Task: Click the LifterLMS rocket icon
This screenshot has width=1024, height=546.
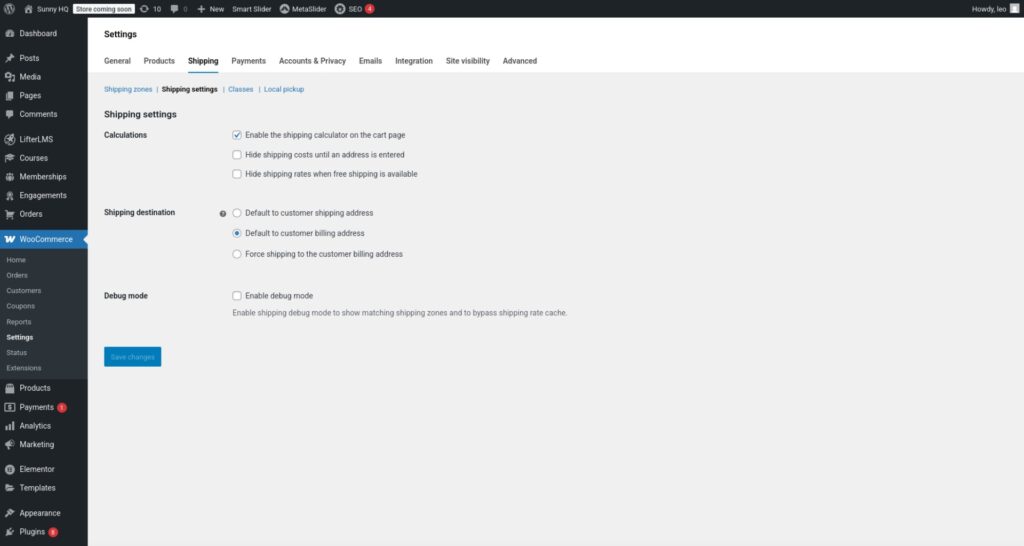Action: click(10, 139)
